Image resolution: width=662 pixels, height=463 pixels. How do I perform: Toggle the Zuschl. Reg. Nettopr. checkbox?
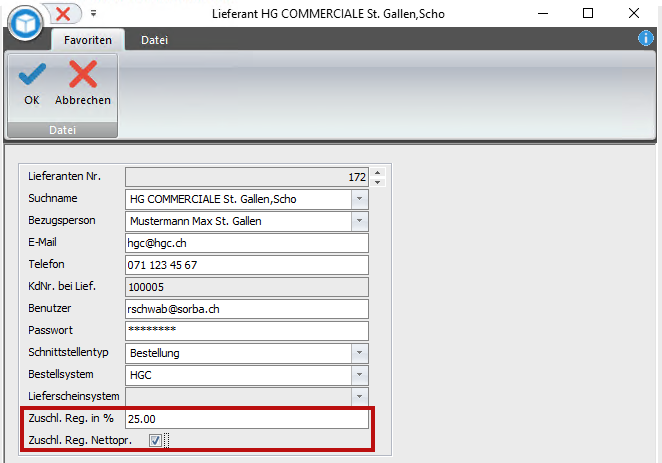(155, 440)
